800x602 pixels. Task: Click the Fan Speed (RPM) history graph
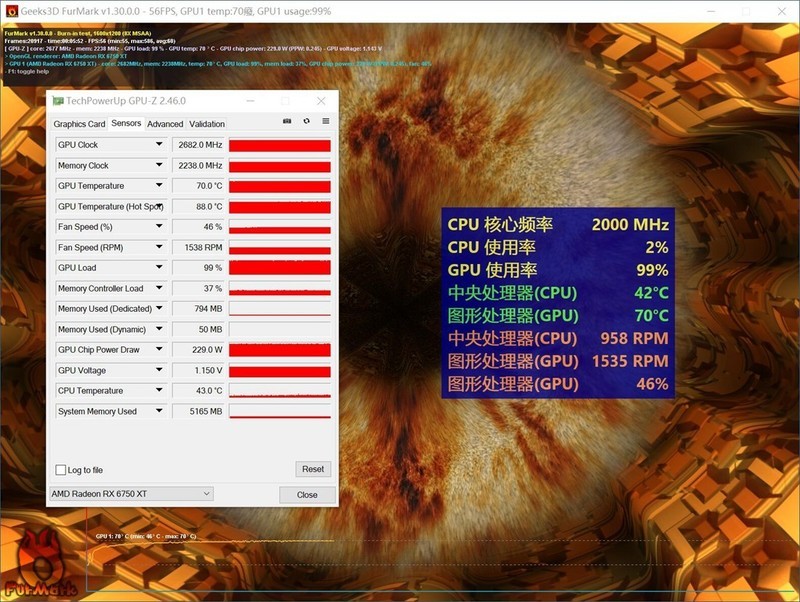click(x=280, y=247)
